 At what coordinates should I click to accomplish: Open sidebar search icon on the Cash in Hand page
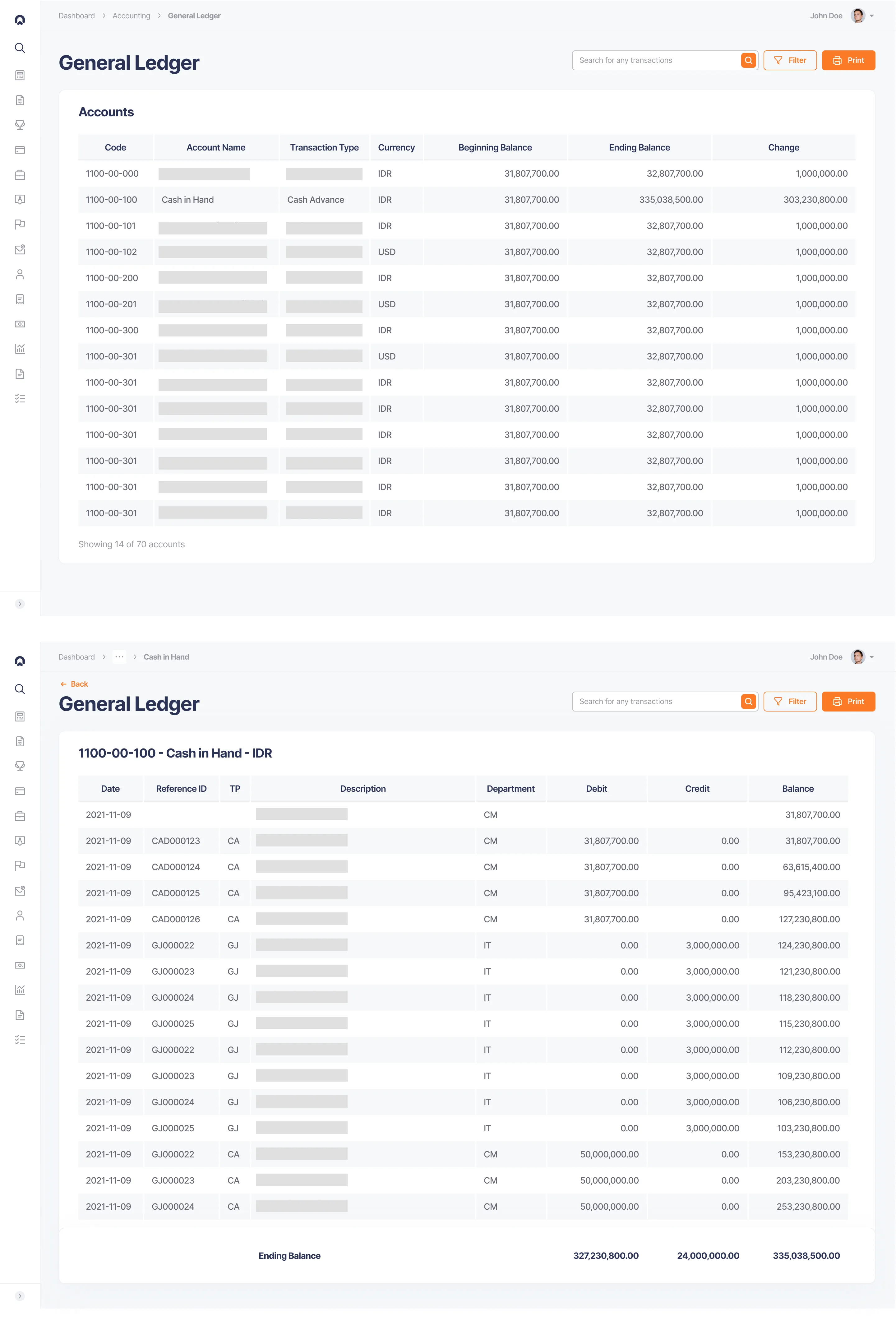[x=20, y=689]
